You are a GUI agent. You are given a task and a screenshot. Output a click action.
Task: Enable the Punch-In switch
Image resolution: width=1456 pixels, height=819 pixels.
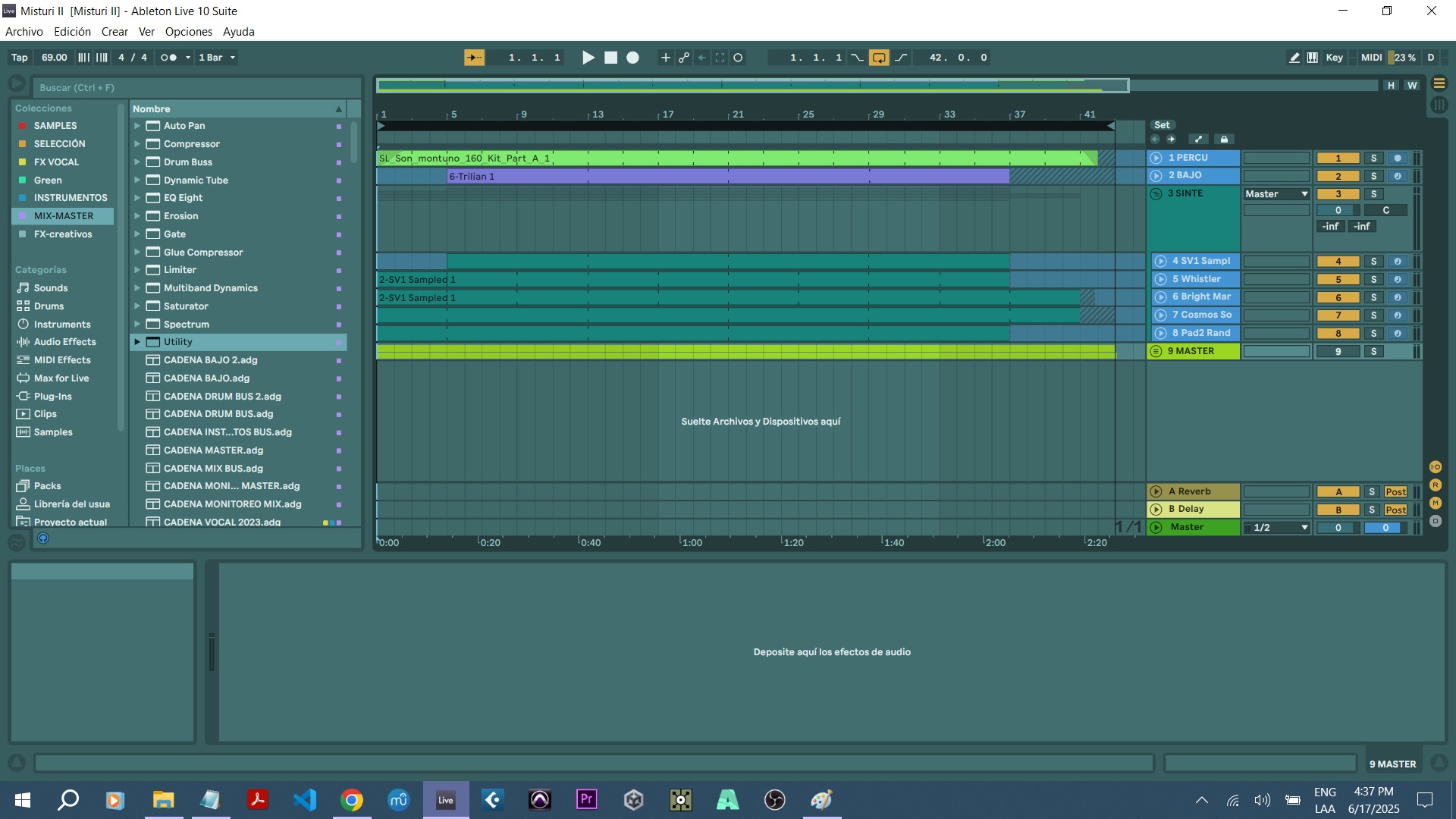tap(857, 58)
